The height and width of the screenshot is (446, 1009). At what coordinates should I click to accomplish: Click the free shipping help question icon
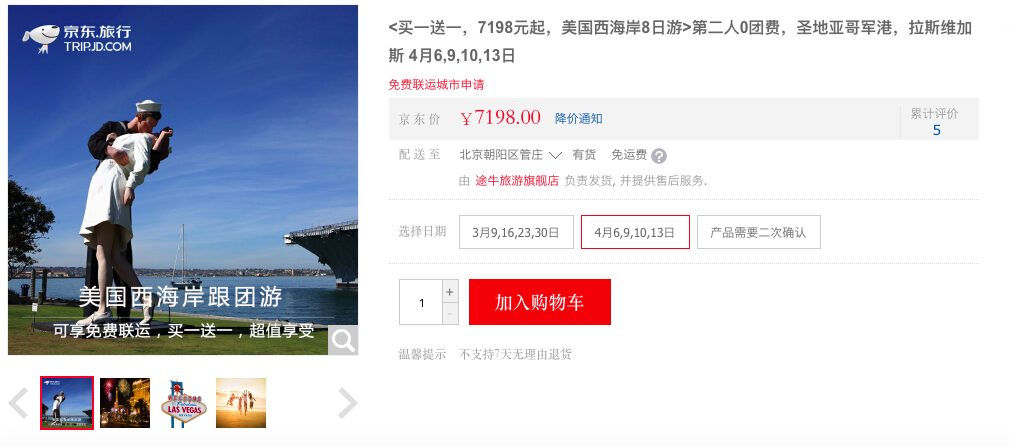coord(659,156)
